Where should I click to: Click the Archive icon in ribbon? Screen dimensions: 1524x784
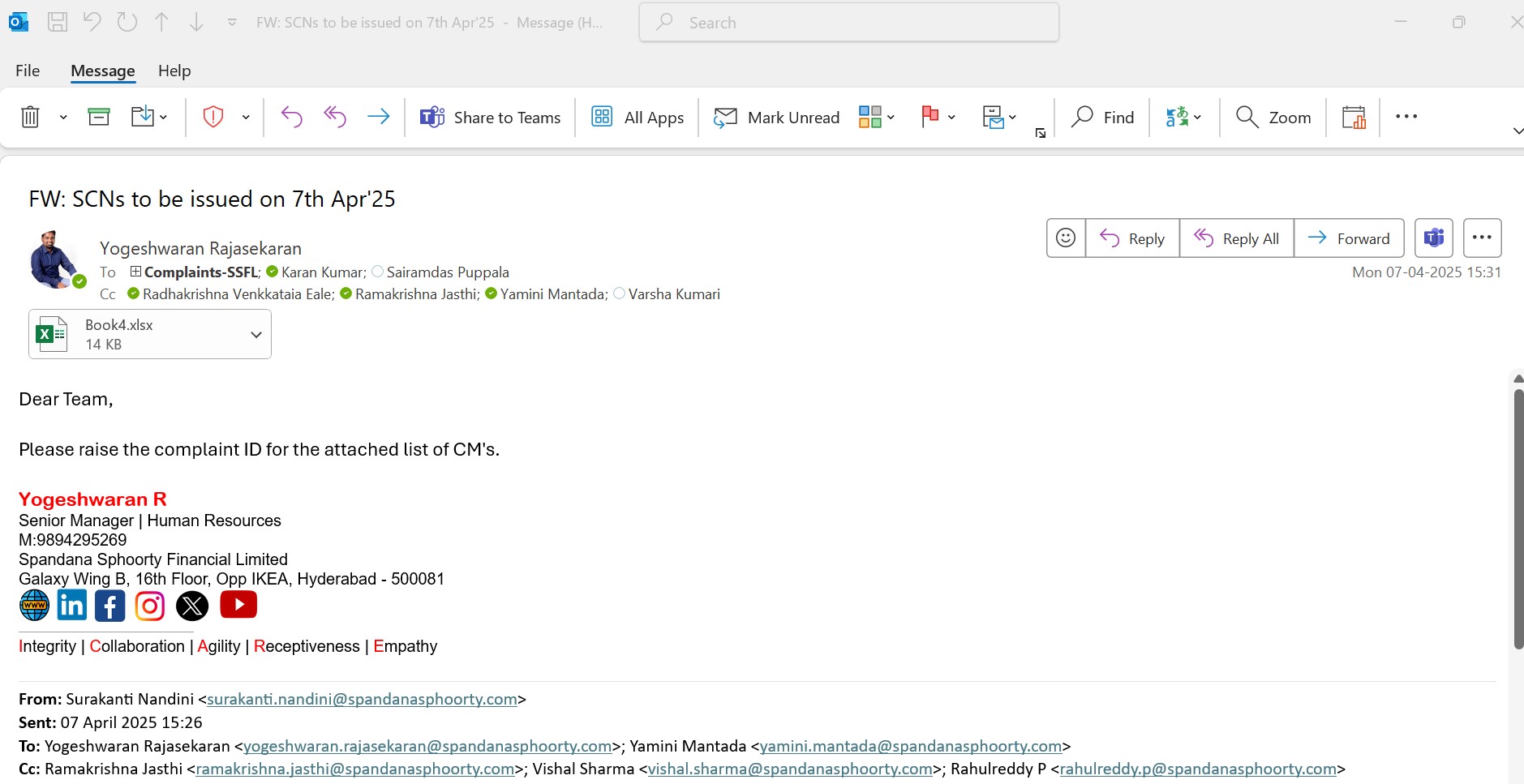(x=99, y=118)
